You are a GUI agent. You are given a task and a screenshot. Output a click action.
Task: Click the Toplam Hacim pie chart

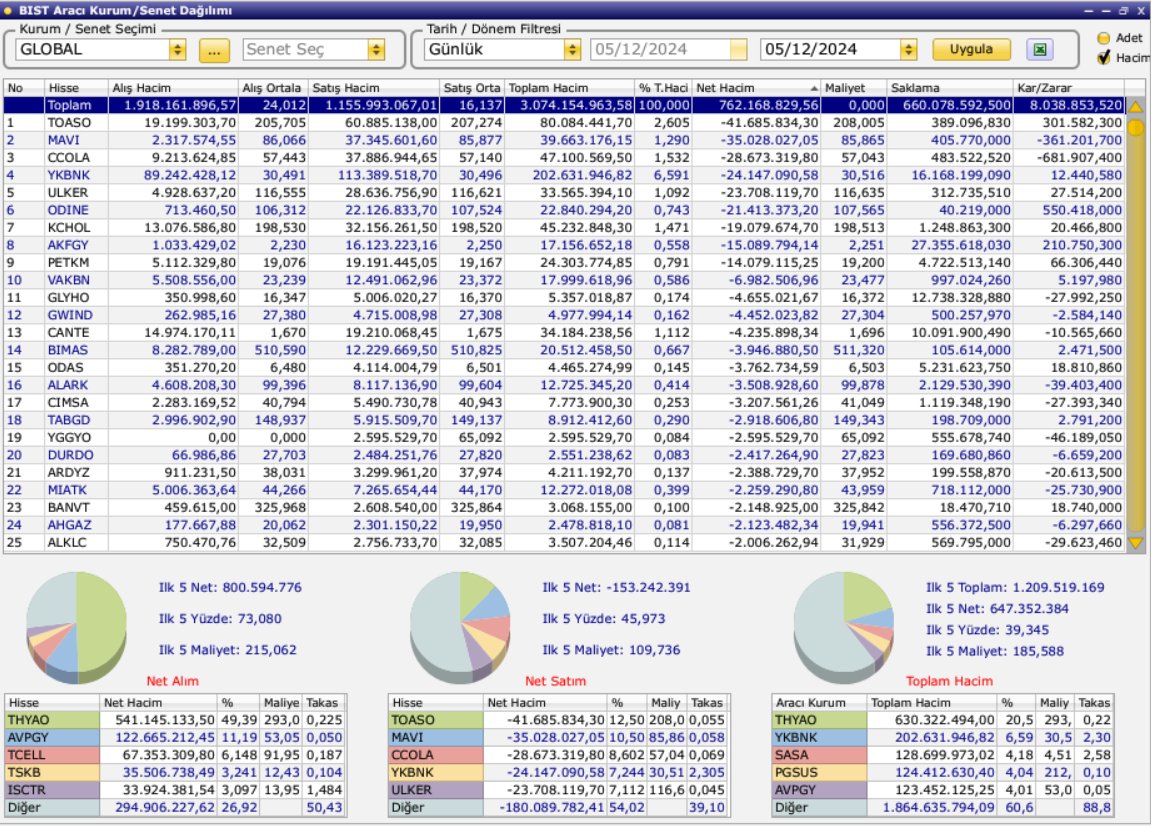[844, 626]
